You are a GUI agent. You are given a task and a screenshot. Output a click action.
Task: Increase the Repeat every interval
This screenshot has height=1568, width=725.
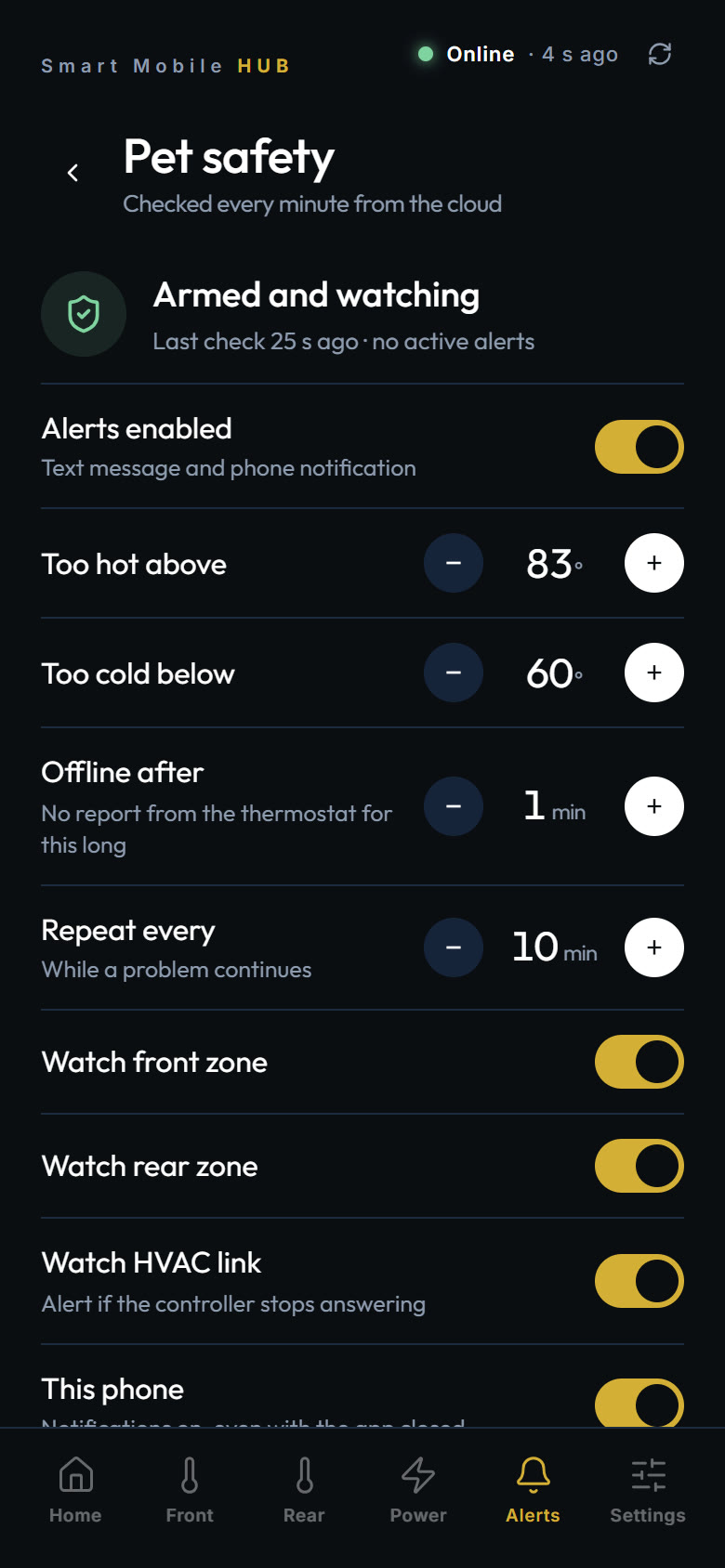(654, 947)
